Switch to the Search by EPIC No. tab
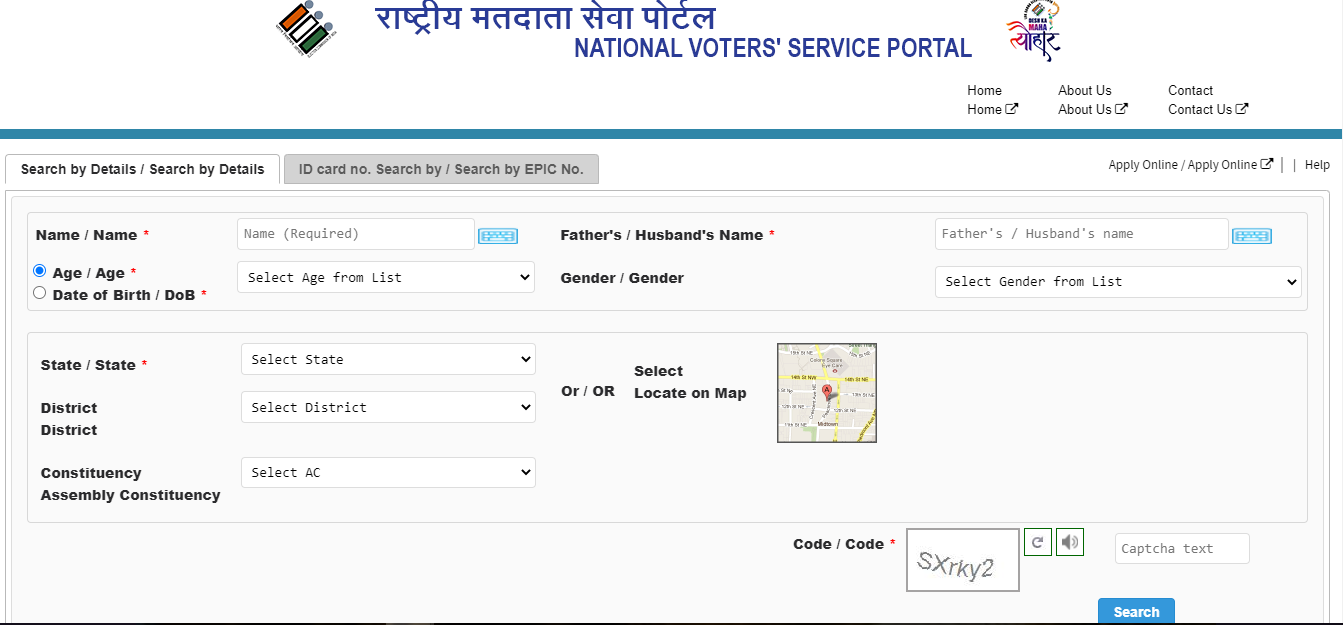The height and width of the screenshot is (625, 1343). 441,169
